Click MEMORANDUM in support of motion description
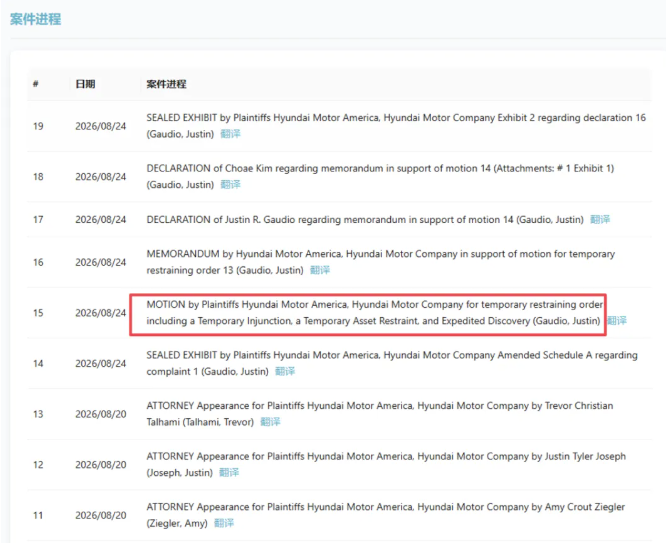This screenshot has height=545, width=666. (381, 262)
